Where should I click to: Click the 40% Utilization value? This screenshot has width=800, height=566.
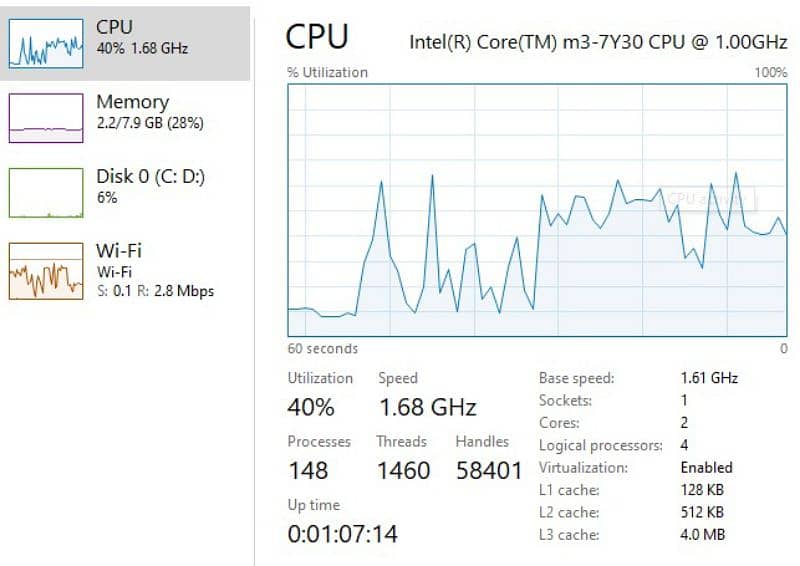pyautogui.click(x=311, y=407)
